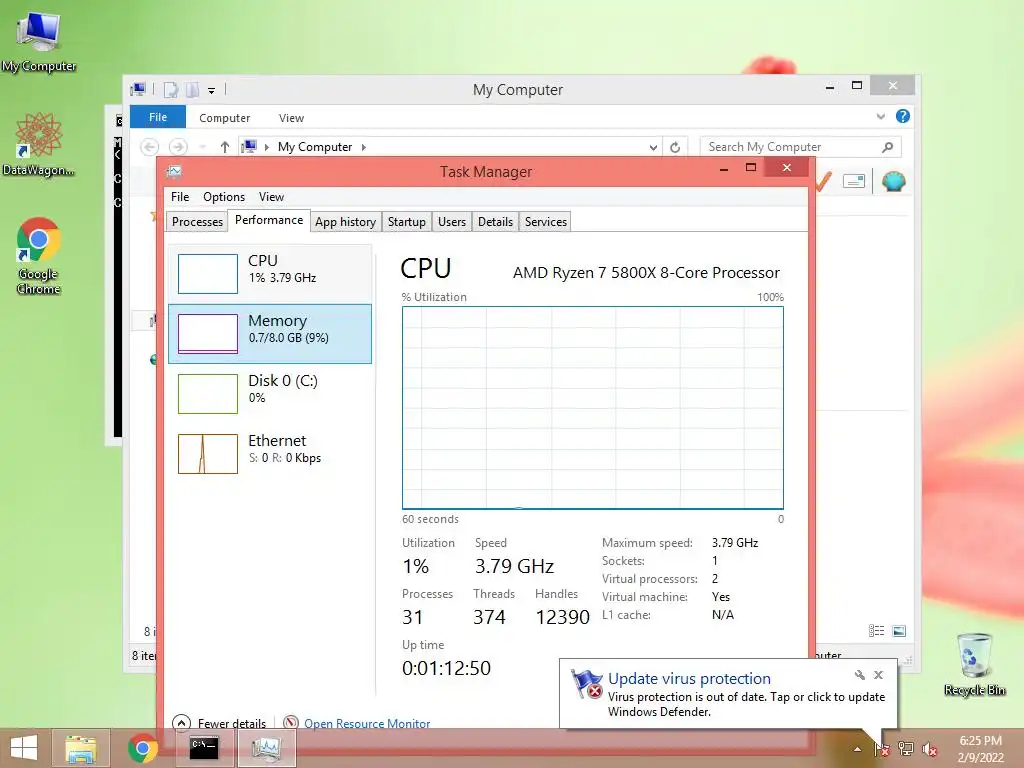1024x768 pixels.
Task: Select the Recycle Bin desktop icon
Action: coord(974,664)
